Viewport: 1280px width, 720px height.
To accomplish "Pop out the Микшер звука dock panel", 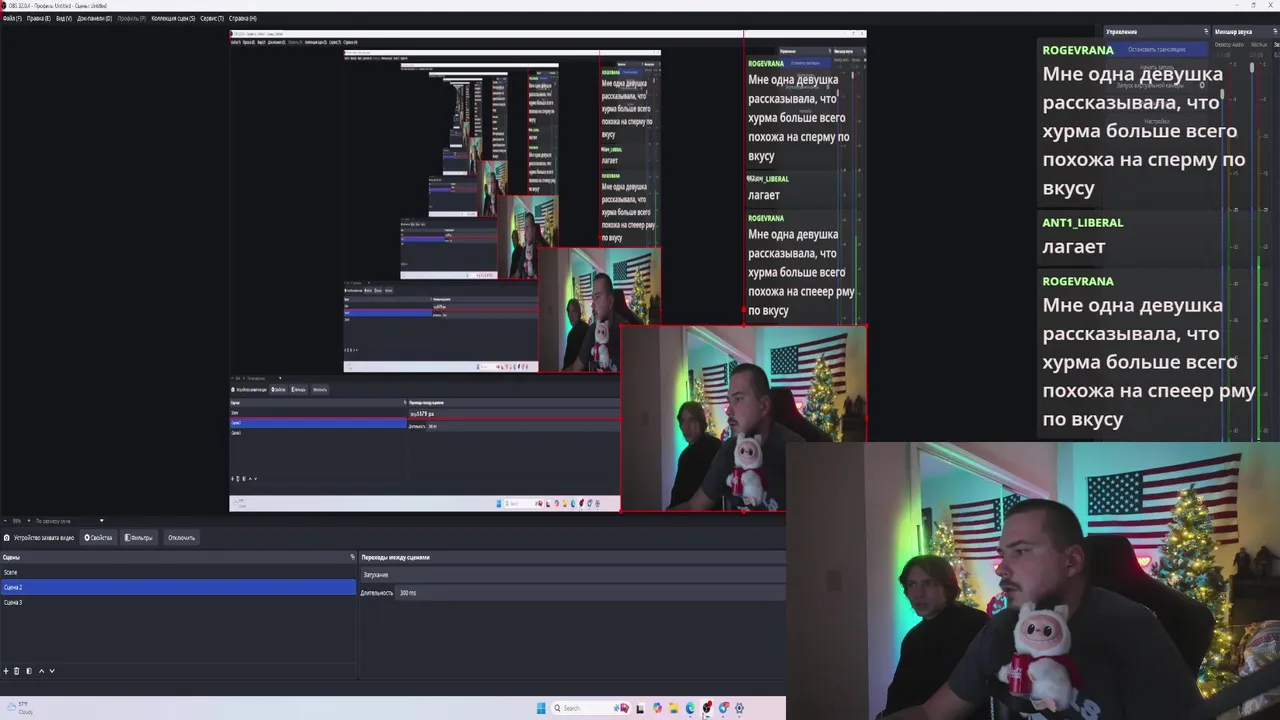I will [x=1276, y=31].
